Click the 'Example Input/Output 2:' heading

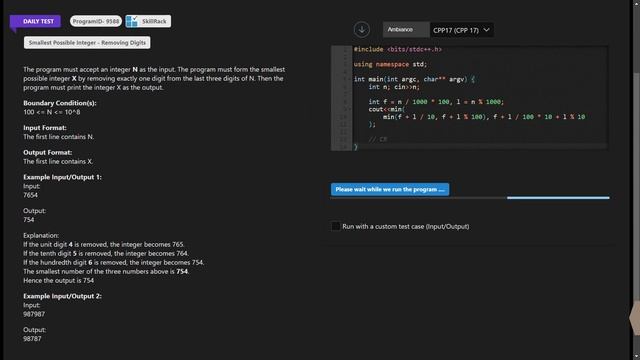pyautogui.click(x=62, y=296)
